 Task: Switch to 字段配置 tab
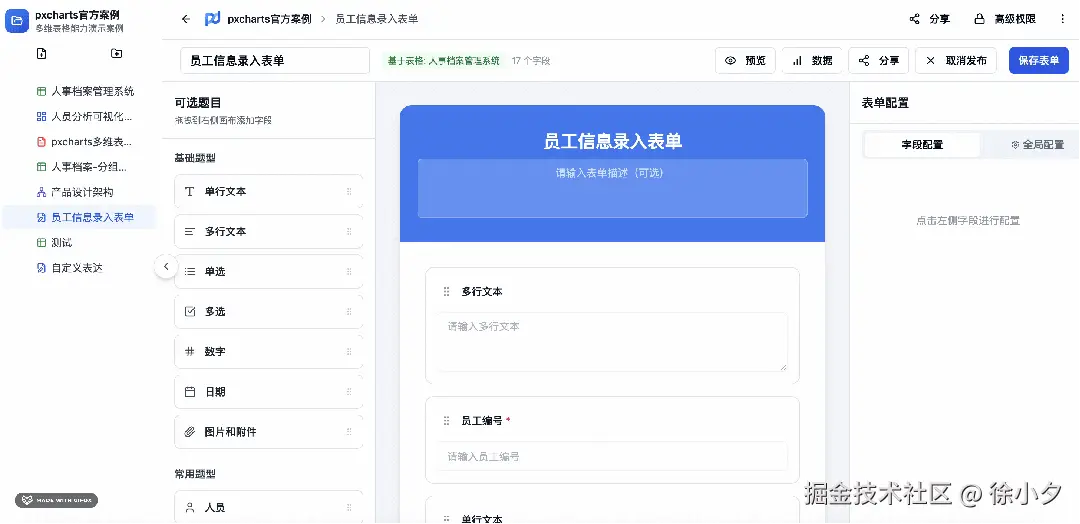pyautogui.click(x=922, y=145)
